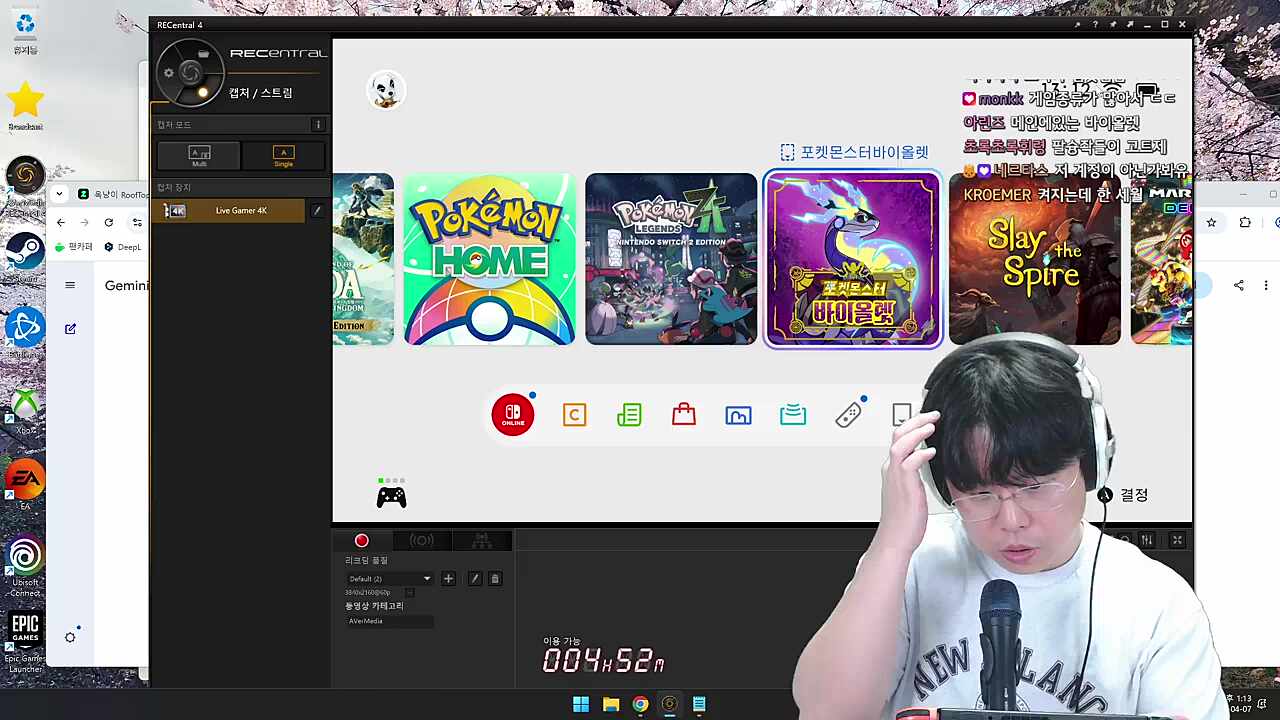Screen dimensions: 1280x720
Task: Bookmark the page with the star icon
Action: point(1211,222)
